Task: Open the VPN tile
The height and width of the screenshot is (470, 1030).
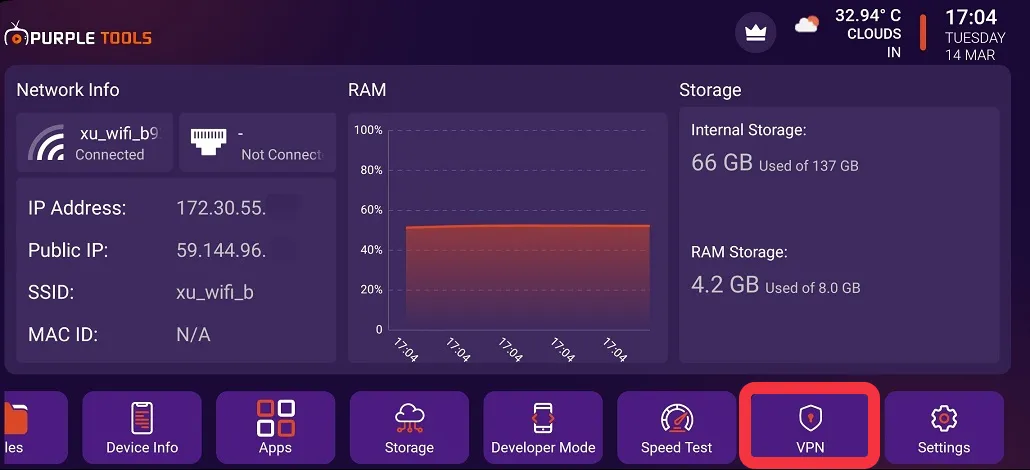Action: pyautogui.click(x=809, y=426)
